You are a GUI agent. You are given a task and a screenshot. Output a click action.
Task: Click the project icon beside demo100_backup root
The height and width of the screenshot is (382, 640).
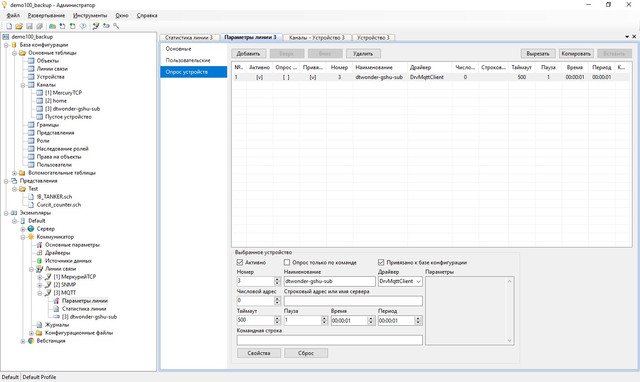tap(6, 37)
